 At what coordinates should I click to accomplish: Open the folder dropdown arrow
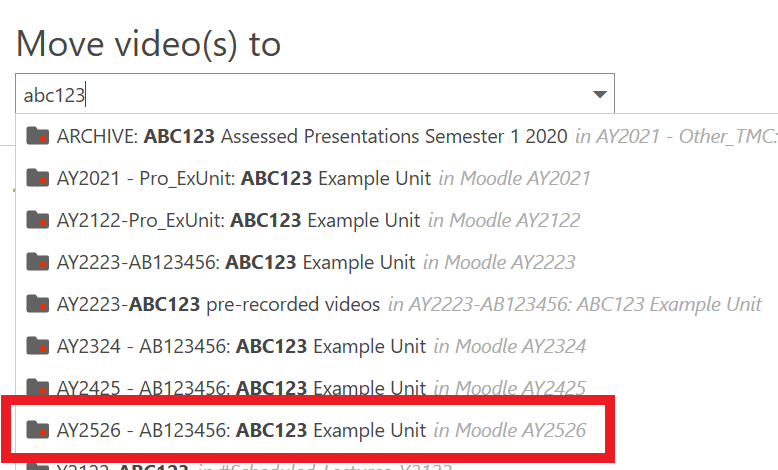[x=599, y=95]
